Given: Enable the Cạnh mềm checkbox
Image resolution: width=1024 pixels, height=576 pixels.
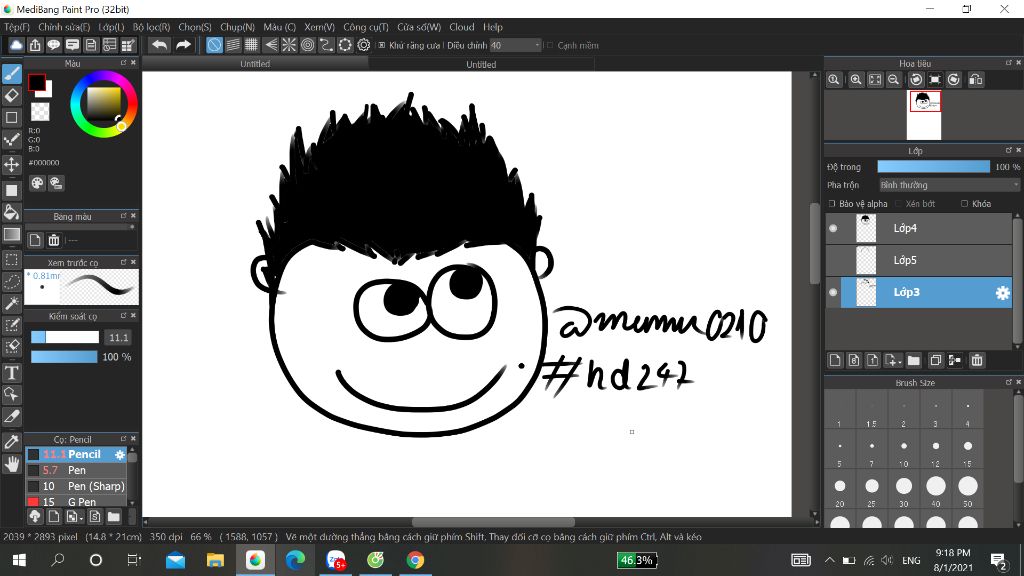Looking at the screenshot, I should click(x=550, y=45).
